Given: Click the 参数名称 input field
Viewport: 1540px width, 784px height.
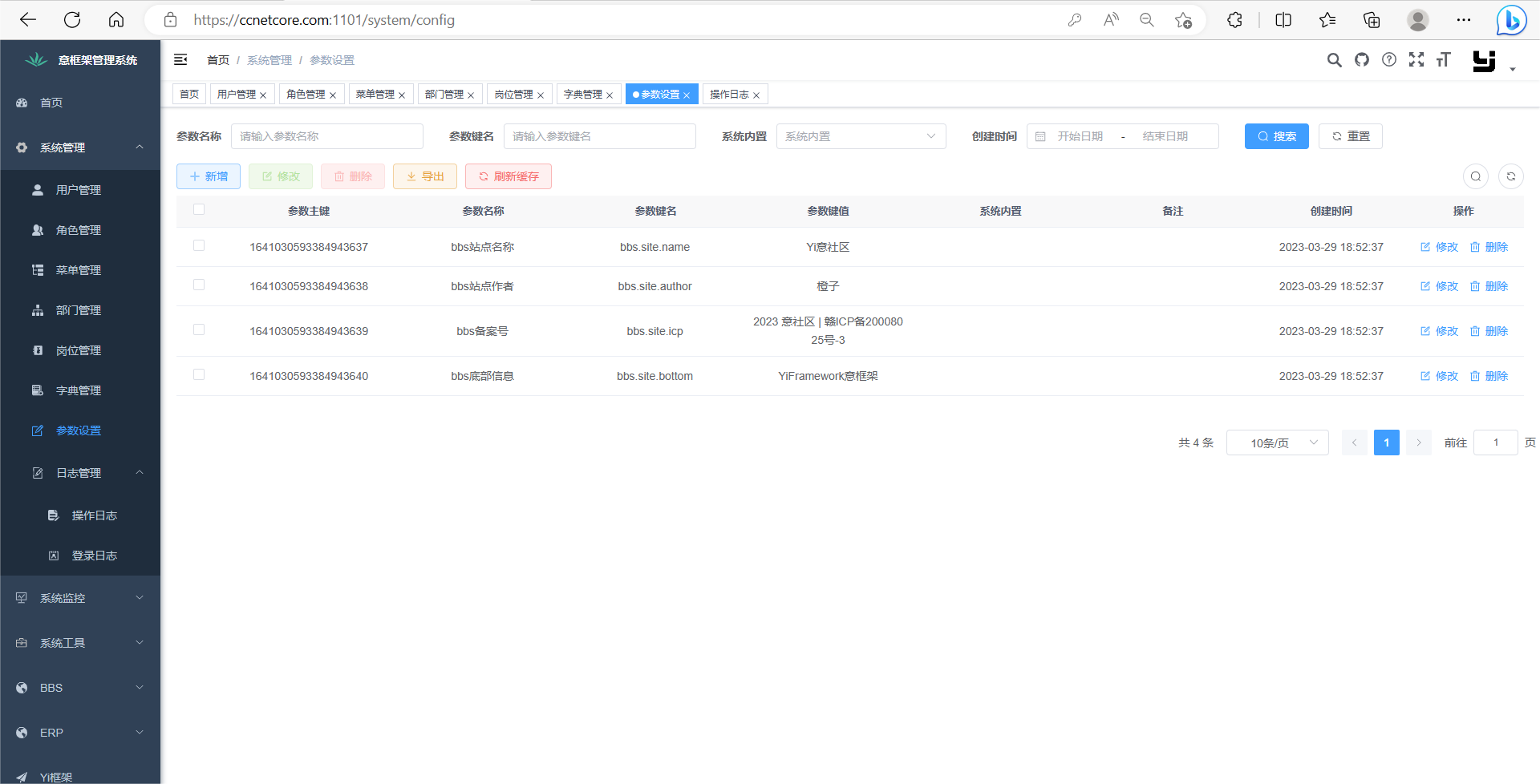Looking at the screenshot, I should 326,136.
